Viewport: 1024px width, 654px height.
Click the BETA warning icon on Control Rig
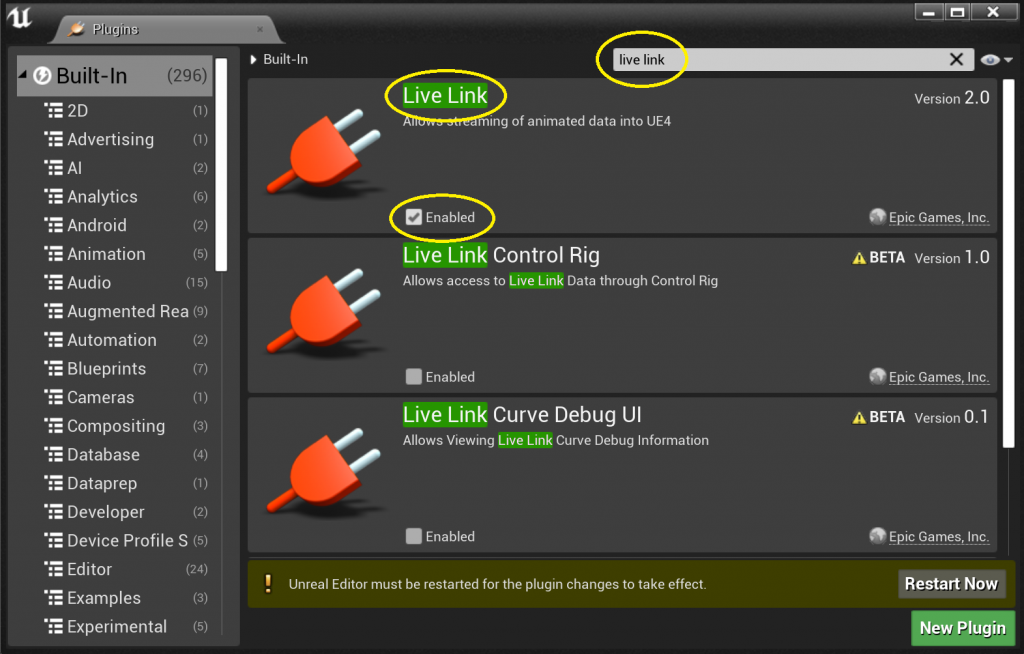click(859, 258)
